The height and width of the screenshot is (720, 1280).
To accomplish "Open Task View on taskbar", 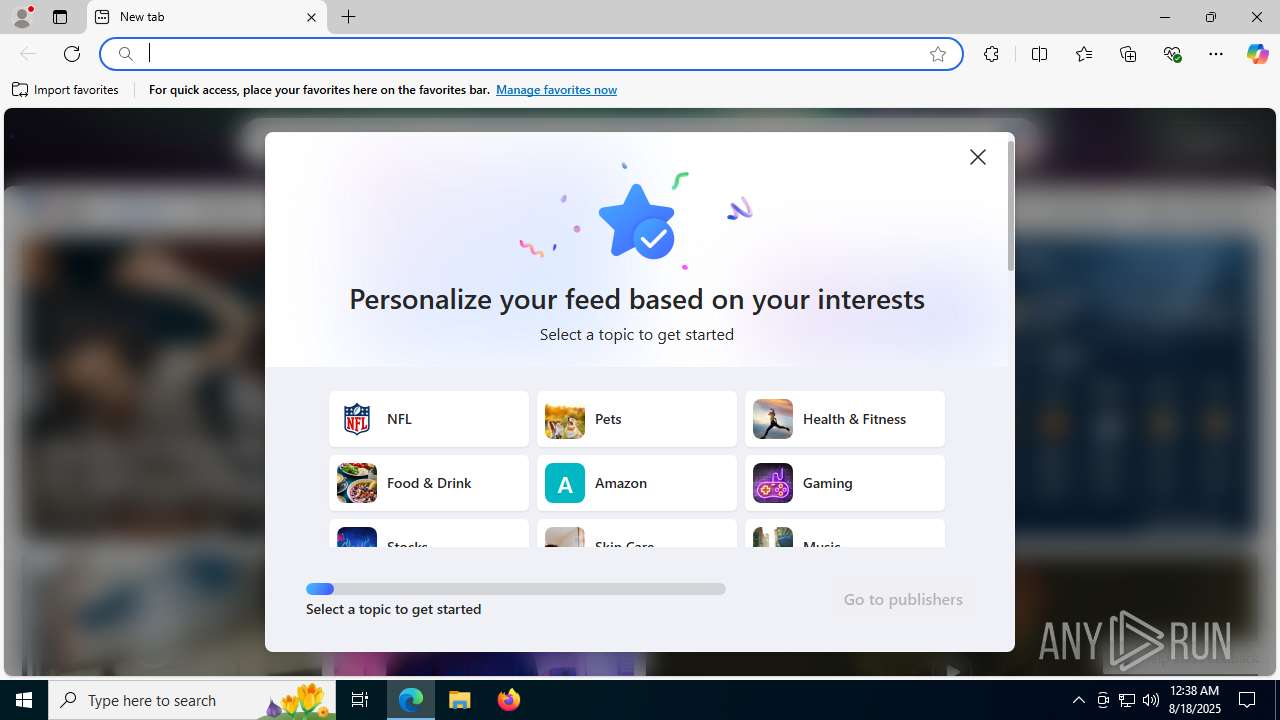I will (x=360, y=700).
